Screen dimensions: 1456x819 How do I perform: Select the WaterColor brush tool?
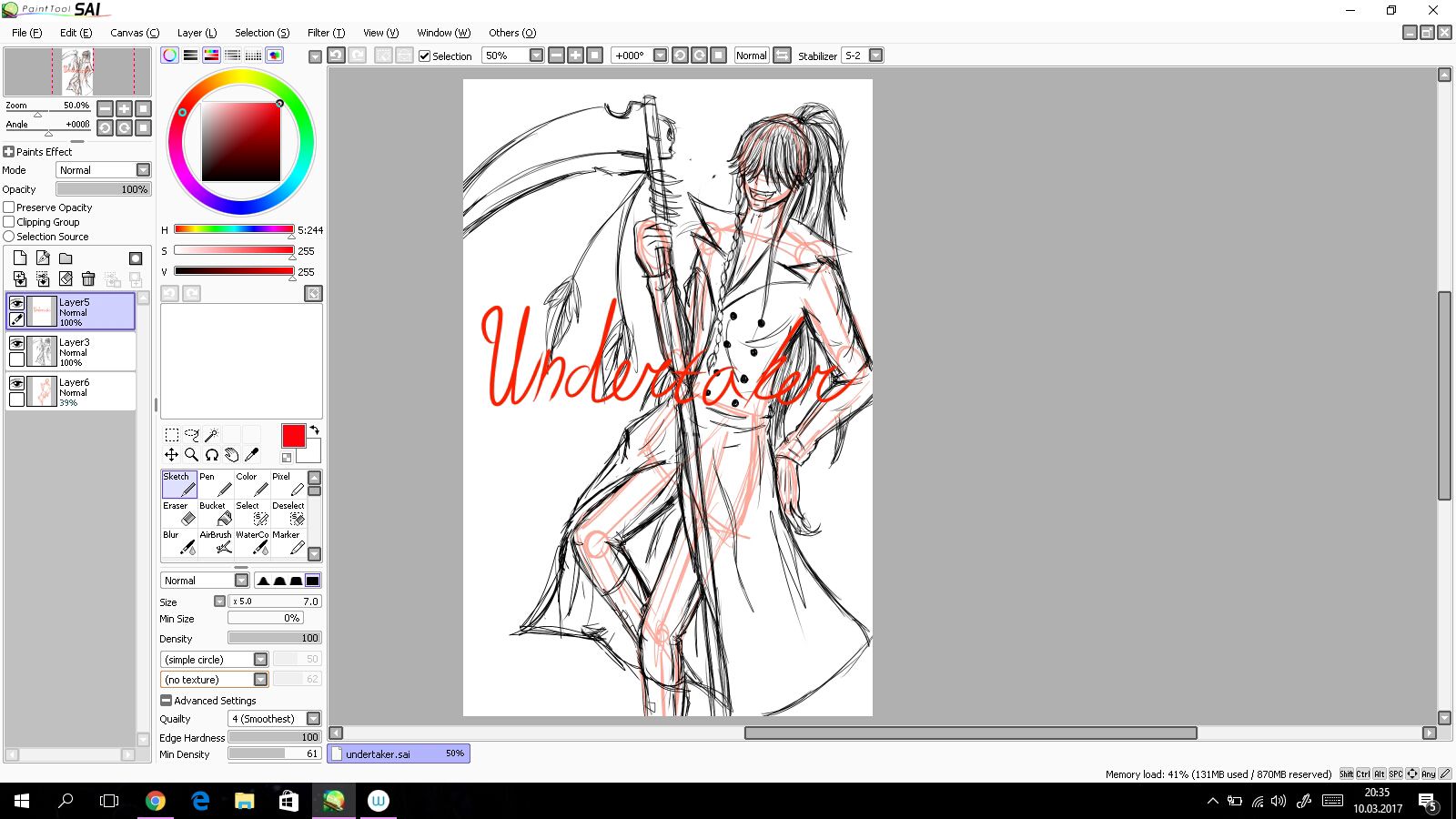252,542
